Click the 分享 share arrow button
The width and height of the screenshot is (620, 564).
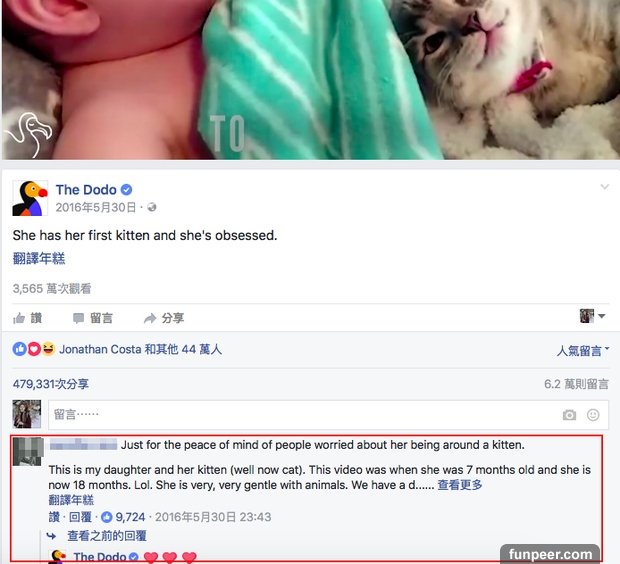(164, 318)
